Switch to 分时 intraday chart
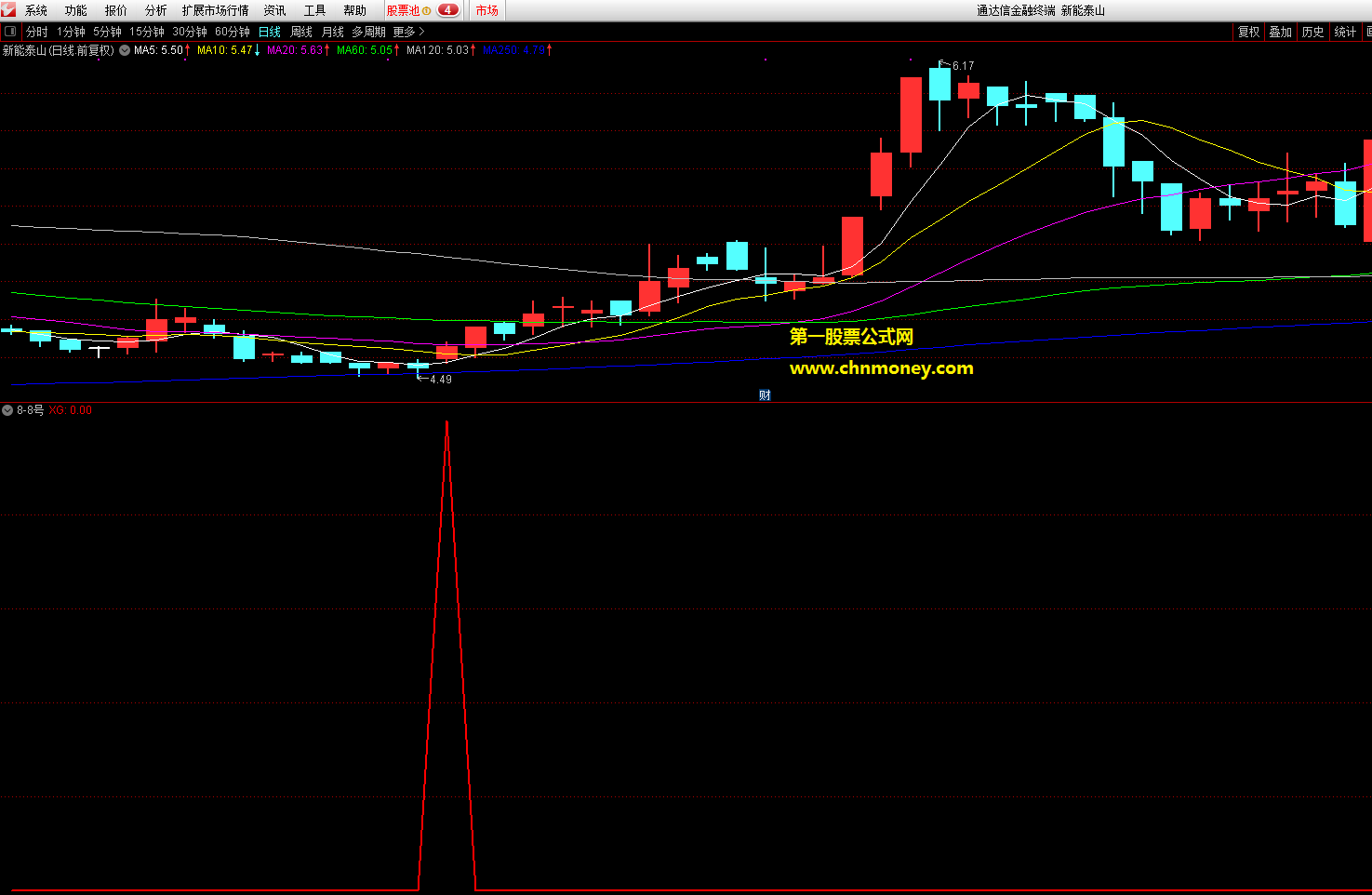 point(37,32)
